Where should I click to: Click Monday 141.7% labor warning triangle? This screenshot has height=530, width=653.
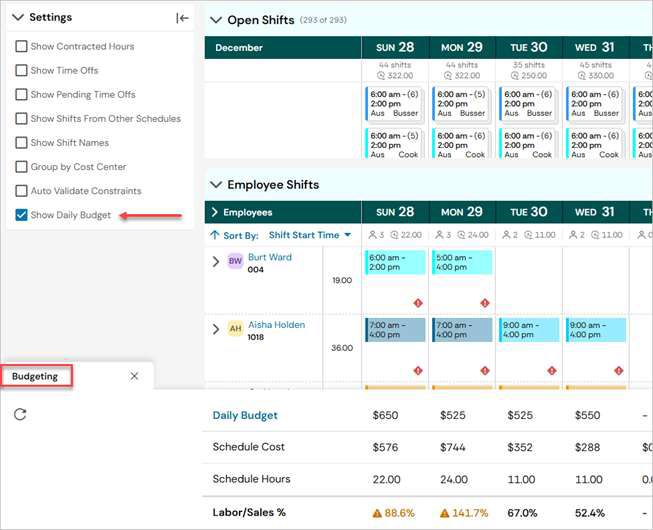pyautogui.click(x=444, y=513)
